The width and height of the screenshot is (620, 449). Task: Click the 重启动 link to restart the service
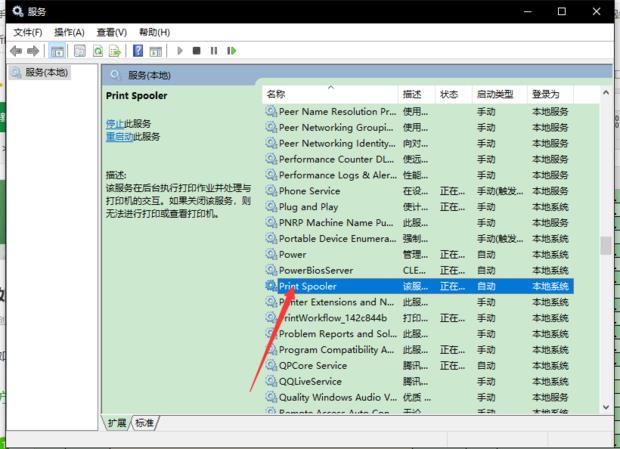119,136
